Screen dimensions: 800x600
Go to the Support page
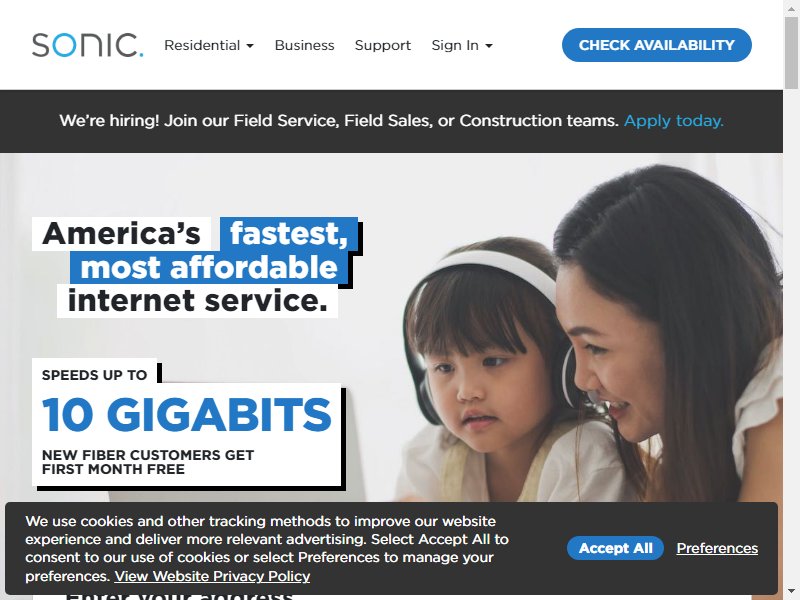coord(383,45)
